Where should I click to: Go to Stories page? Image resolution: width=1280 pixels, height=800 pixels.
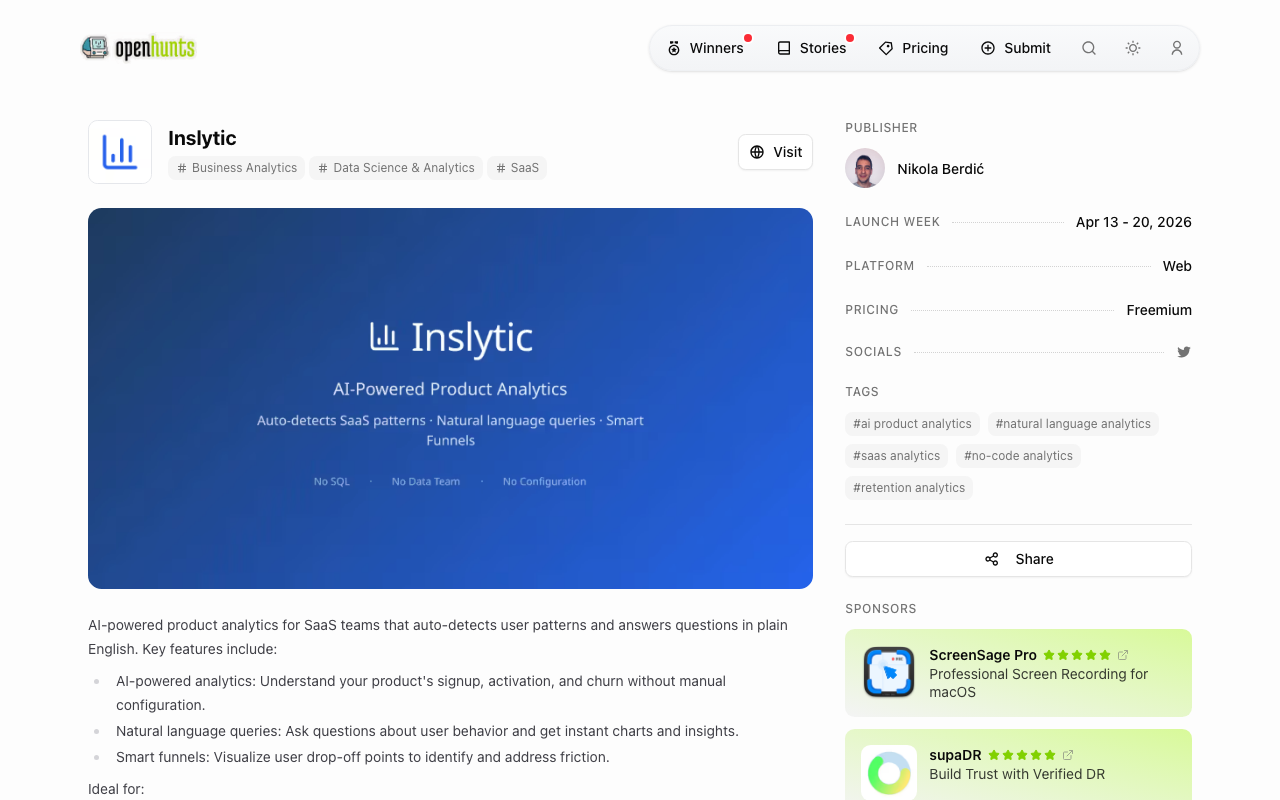[x=812, y=48]
